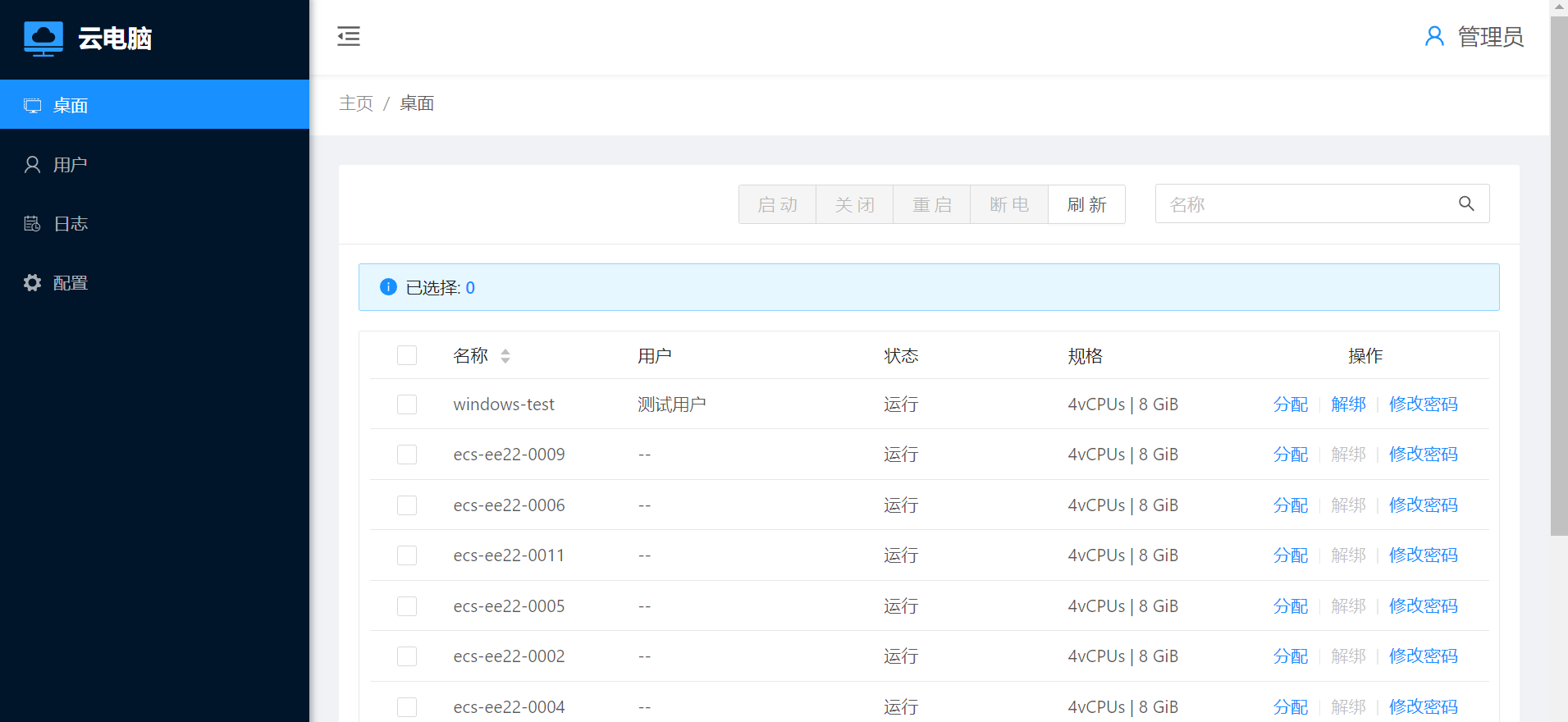The width and height of the screenshot is (1568, 722).
Task: Click the 运行 status for windows-test
Action: tap(901, 404)
